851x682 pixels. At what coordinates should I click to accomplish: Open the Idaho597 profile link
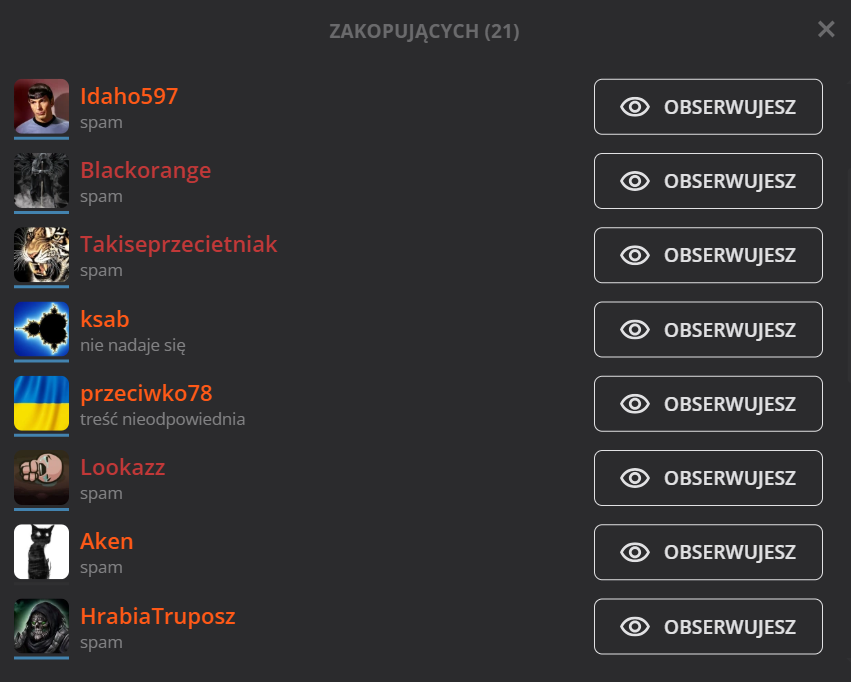(x=129, y=96)
